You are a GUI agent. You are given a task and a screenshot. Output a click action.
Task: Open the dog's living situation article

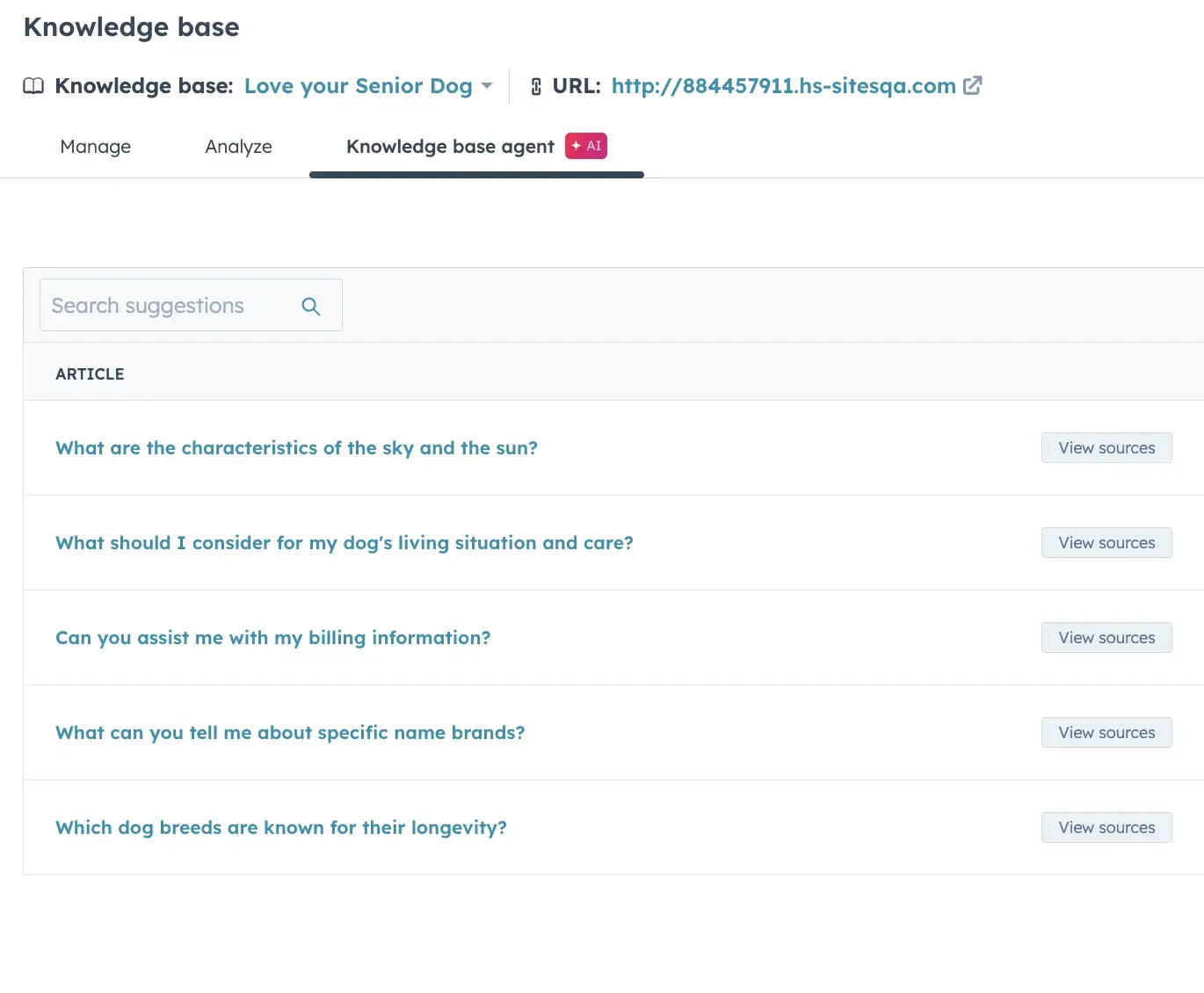tap(344, 543)
